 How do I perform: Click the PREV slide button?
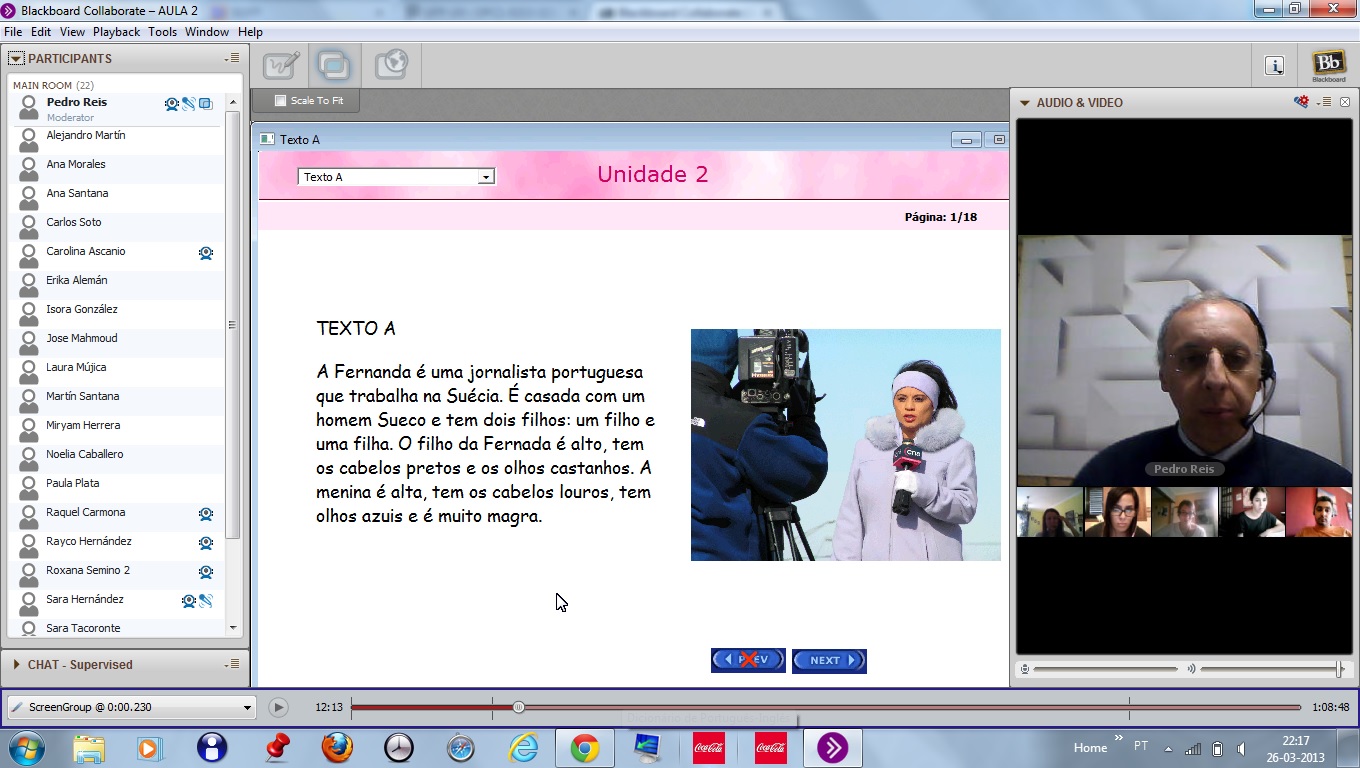pyautogui.click(x=748, y=661)
